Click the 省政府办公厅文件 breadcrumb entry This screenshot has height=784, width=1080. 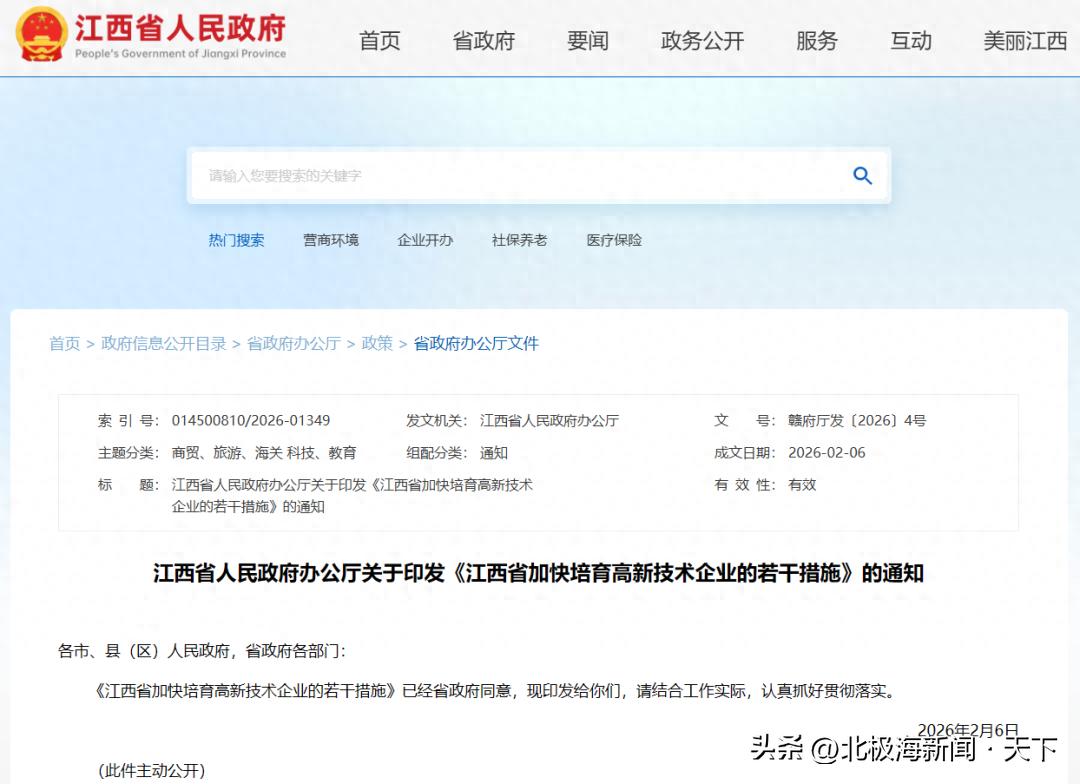tap(475, 343)
